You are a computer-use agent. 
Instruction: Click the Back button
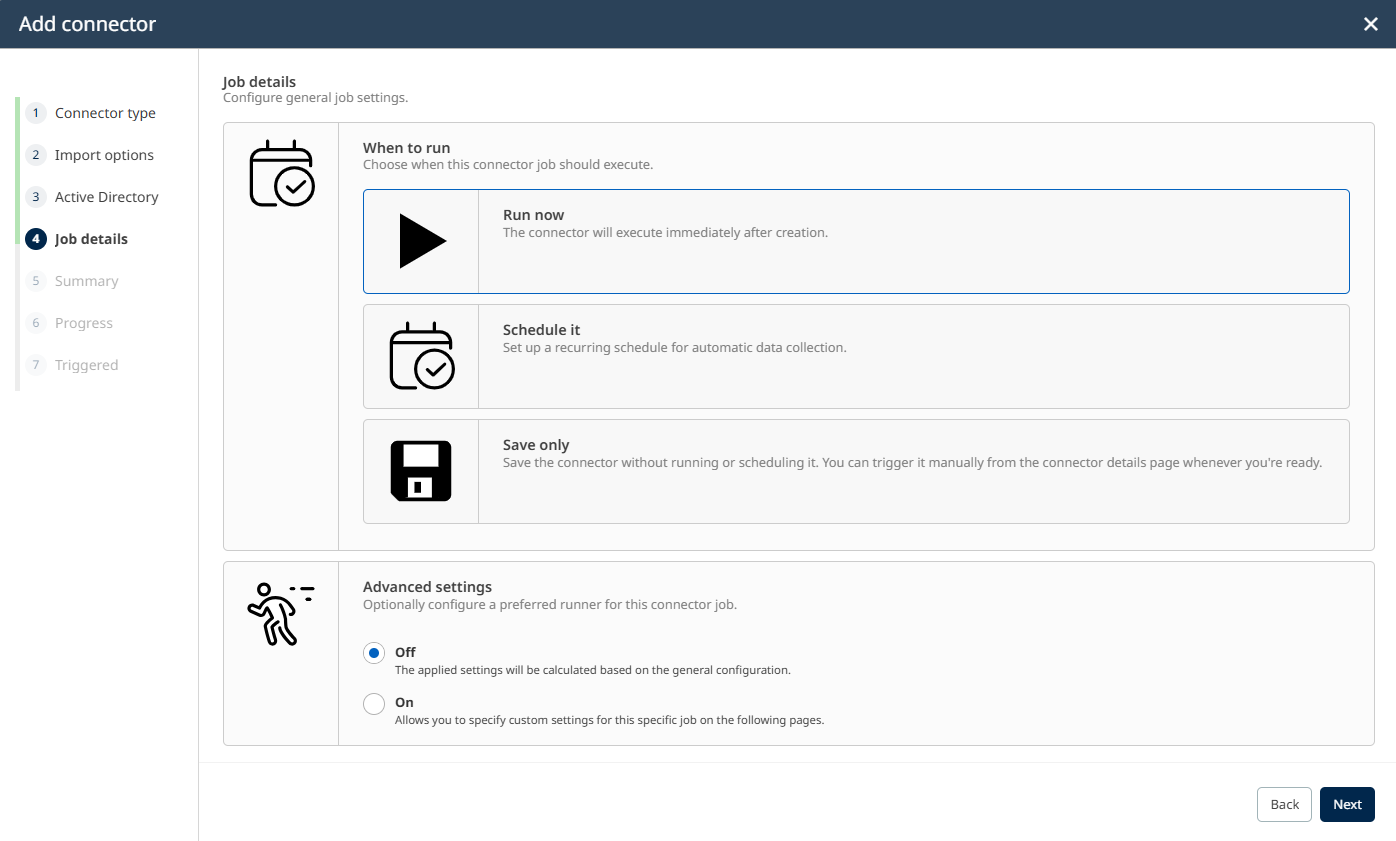click(1284, 804)
